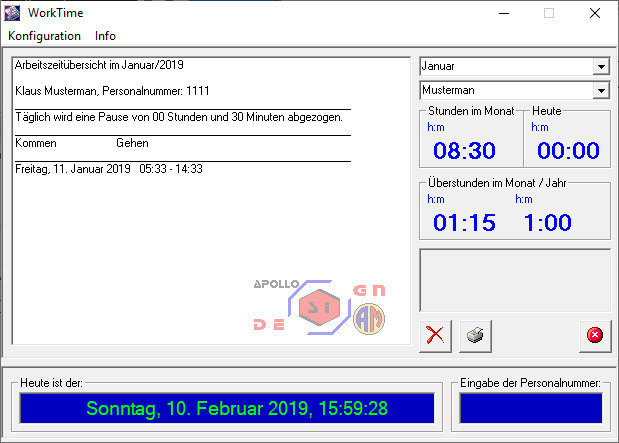Viewport: 619px width, 443px height.
Task: Click the heading Arbeitszeitübersicht im Januar/2019
Action: coord(99,65)
